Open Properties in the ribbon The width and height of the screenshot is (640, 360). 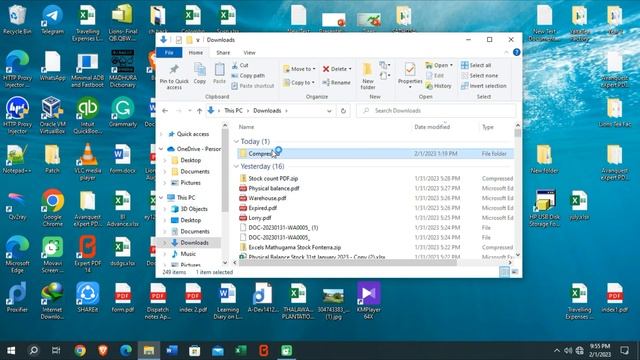coord(410,74)
